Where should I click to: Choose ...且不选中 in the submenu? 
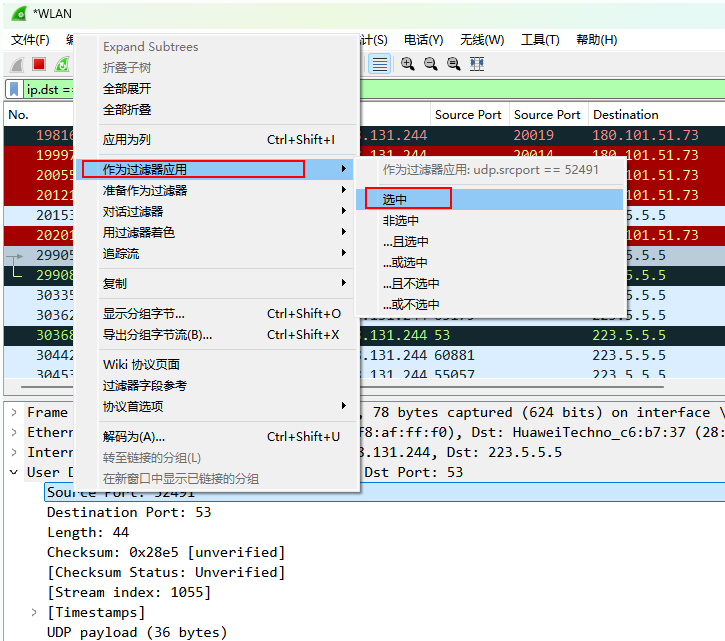(490, 284)
